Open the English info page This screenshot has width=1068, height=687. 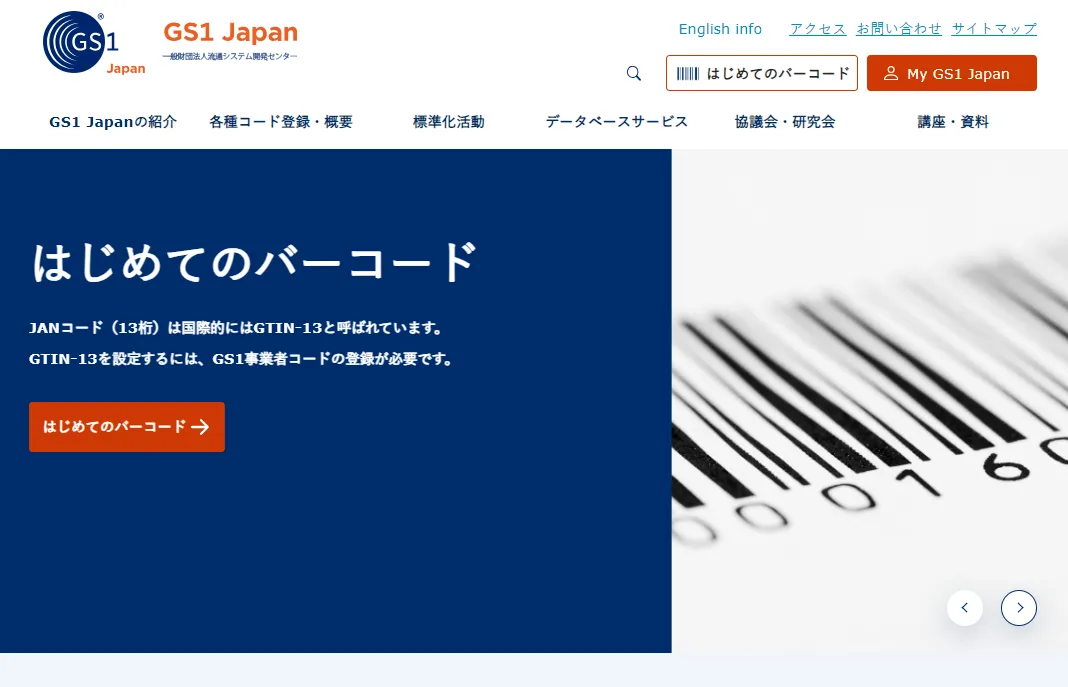click(x=720, y=29)
